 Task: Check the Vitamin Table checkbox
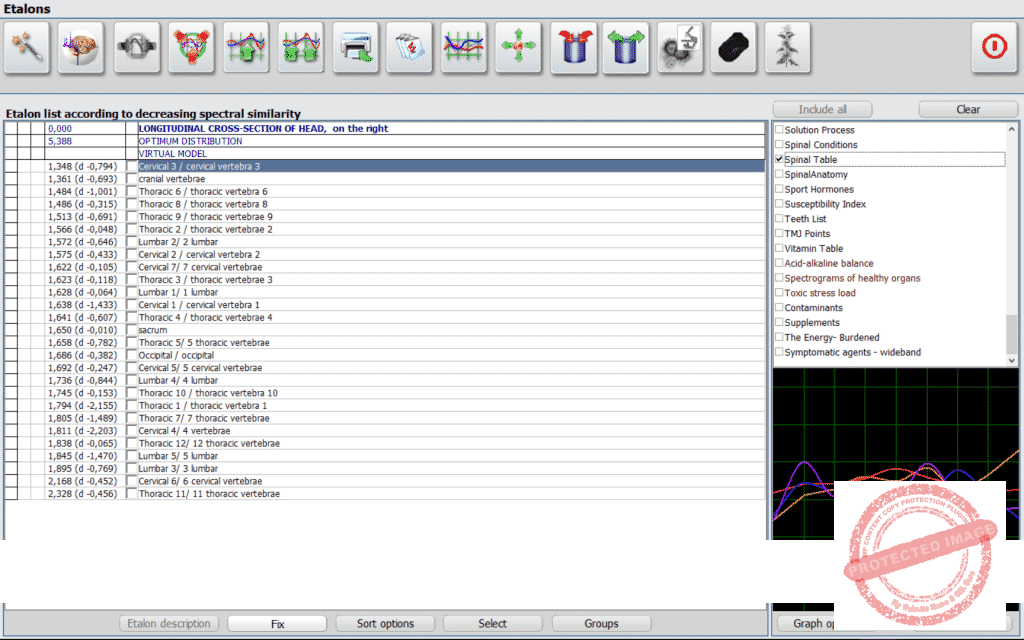pyautogui.click(x=780, y=249)
